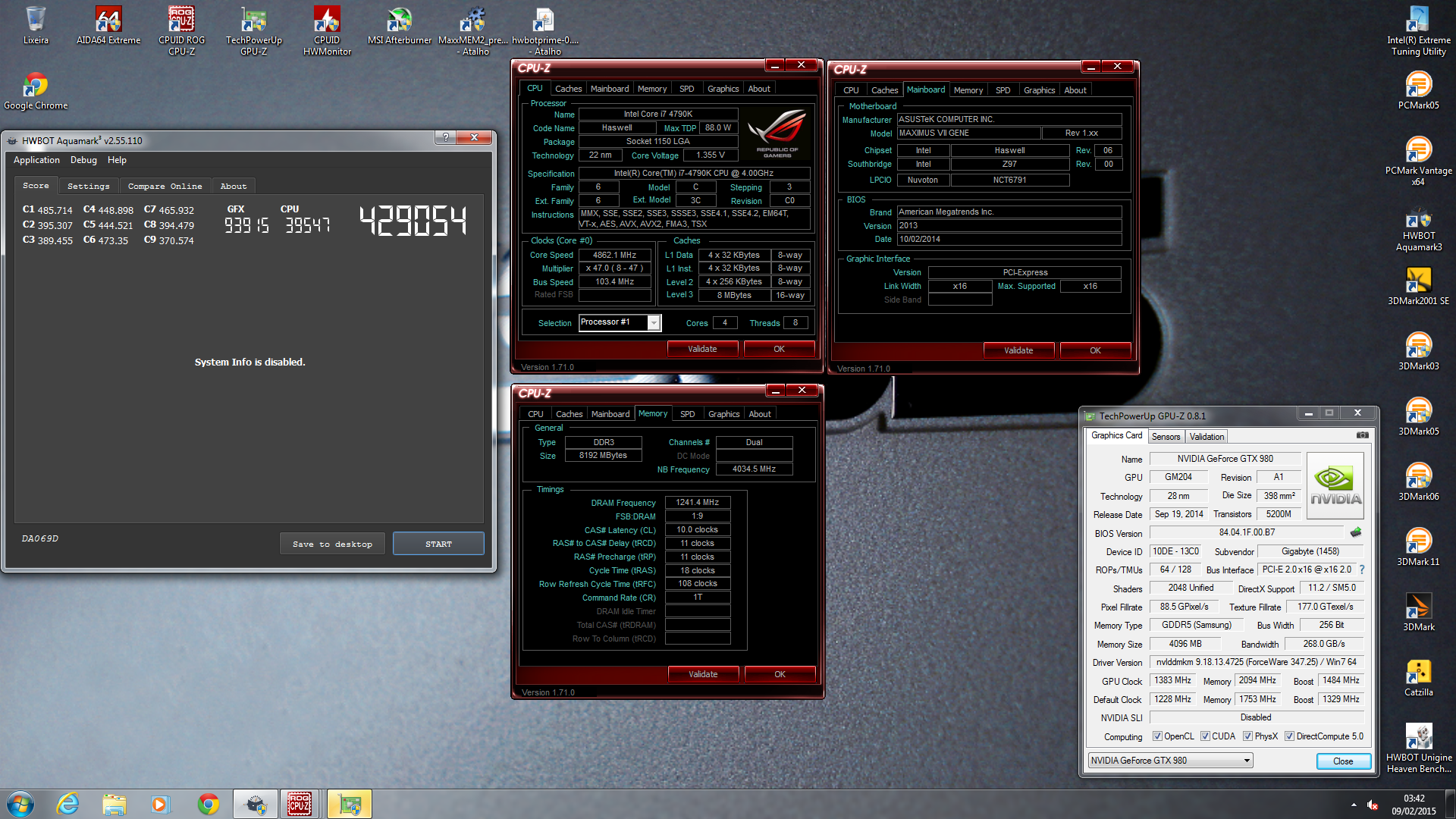Viewport: 1456px width, 819px height.
Task: Open Windows Start button
Action: (20, 804)
